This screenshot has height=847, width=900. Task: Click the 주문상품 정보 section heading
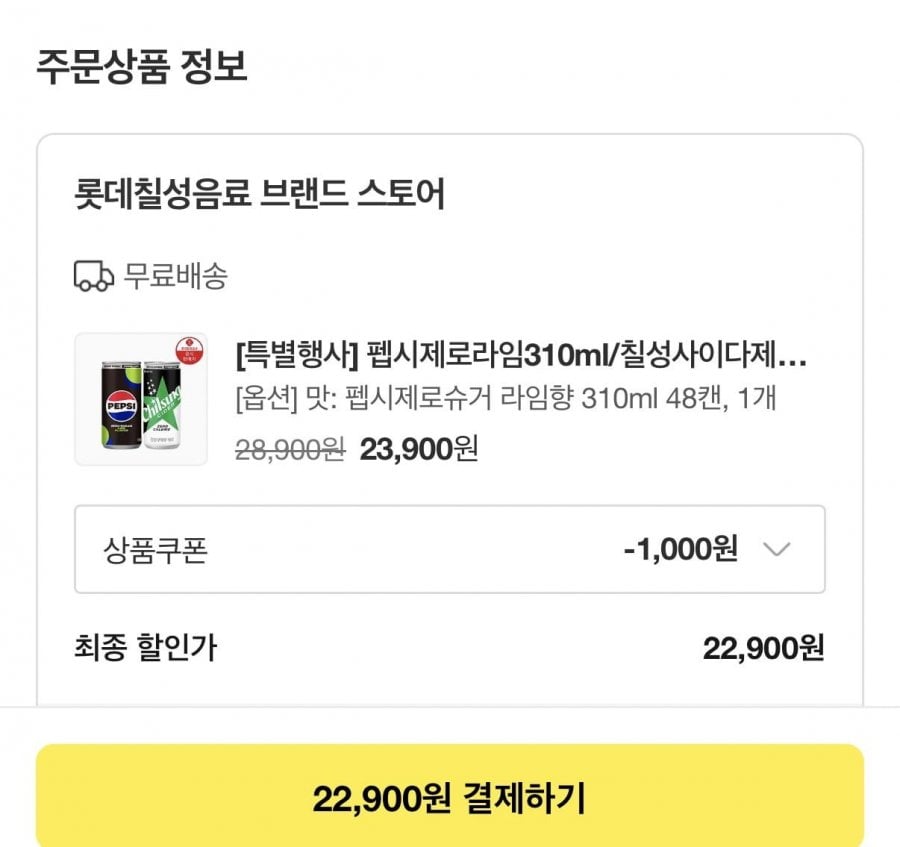142,67
